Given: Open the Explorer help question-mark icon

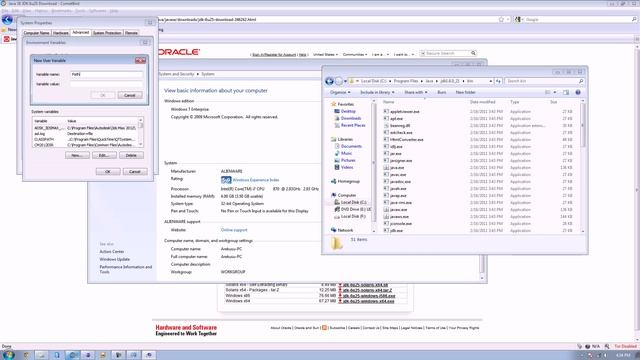Looking at the screenshot, I should click(x=578, y=93).
